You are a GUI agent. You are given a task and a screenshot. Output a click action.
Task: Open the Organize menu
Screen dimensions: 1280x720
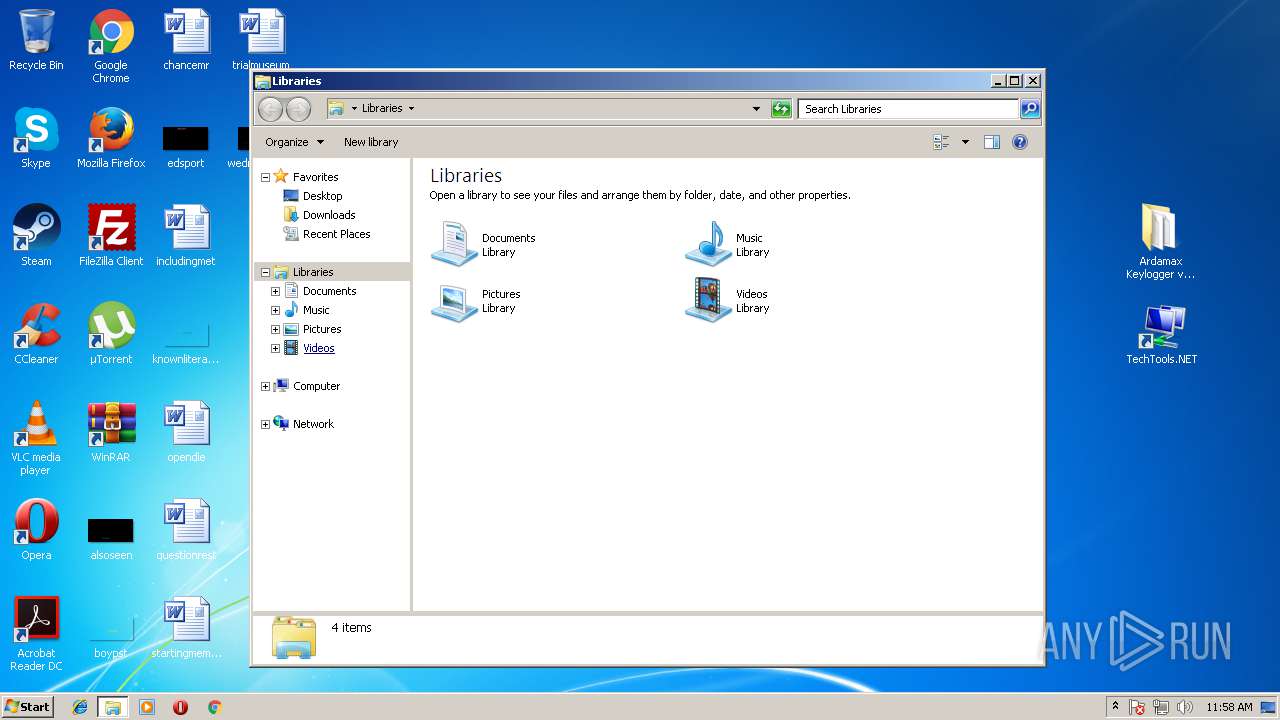coord(294,142)
